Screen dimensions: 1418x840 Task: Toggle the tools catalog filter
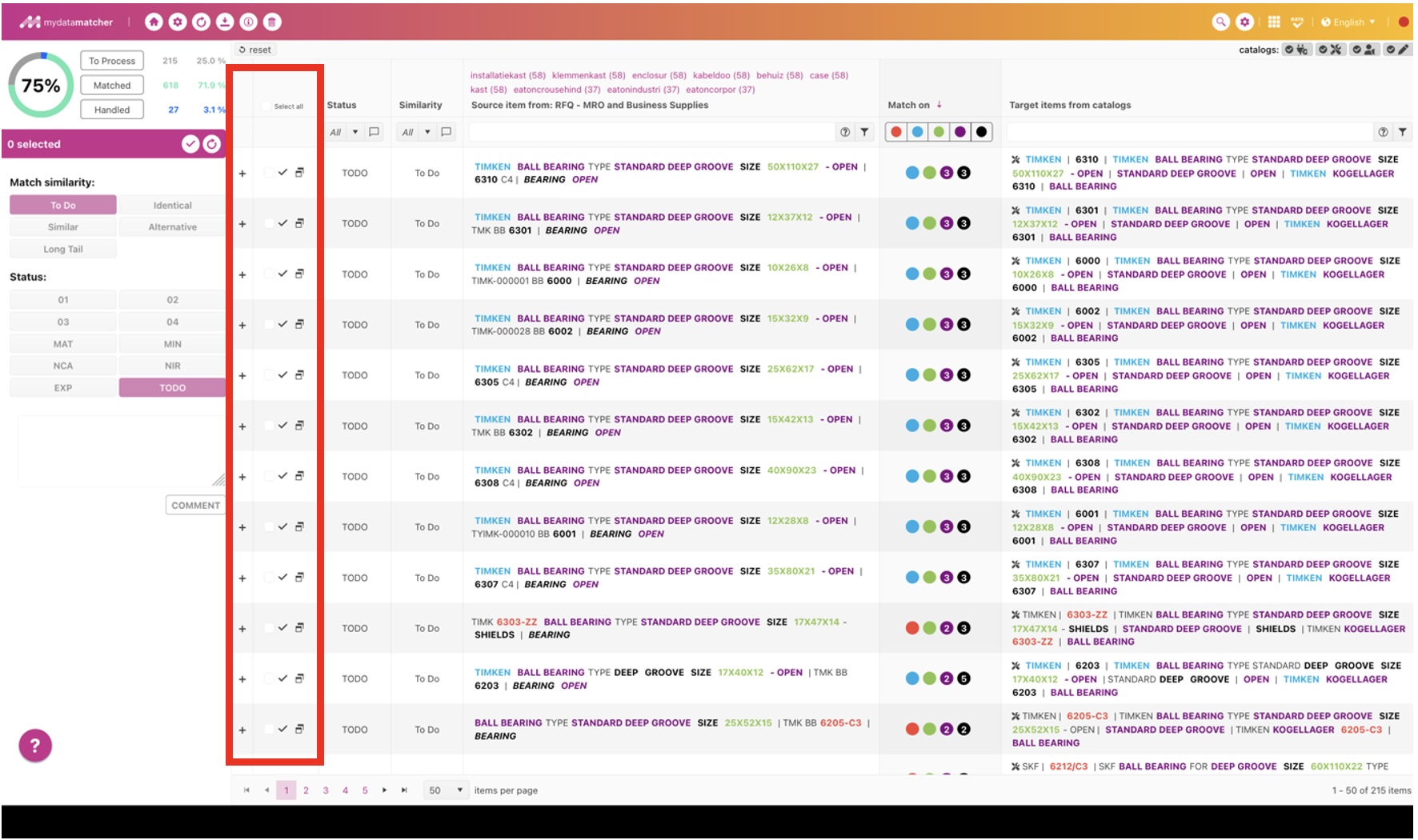(x=1330, y=50)
